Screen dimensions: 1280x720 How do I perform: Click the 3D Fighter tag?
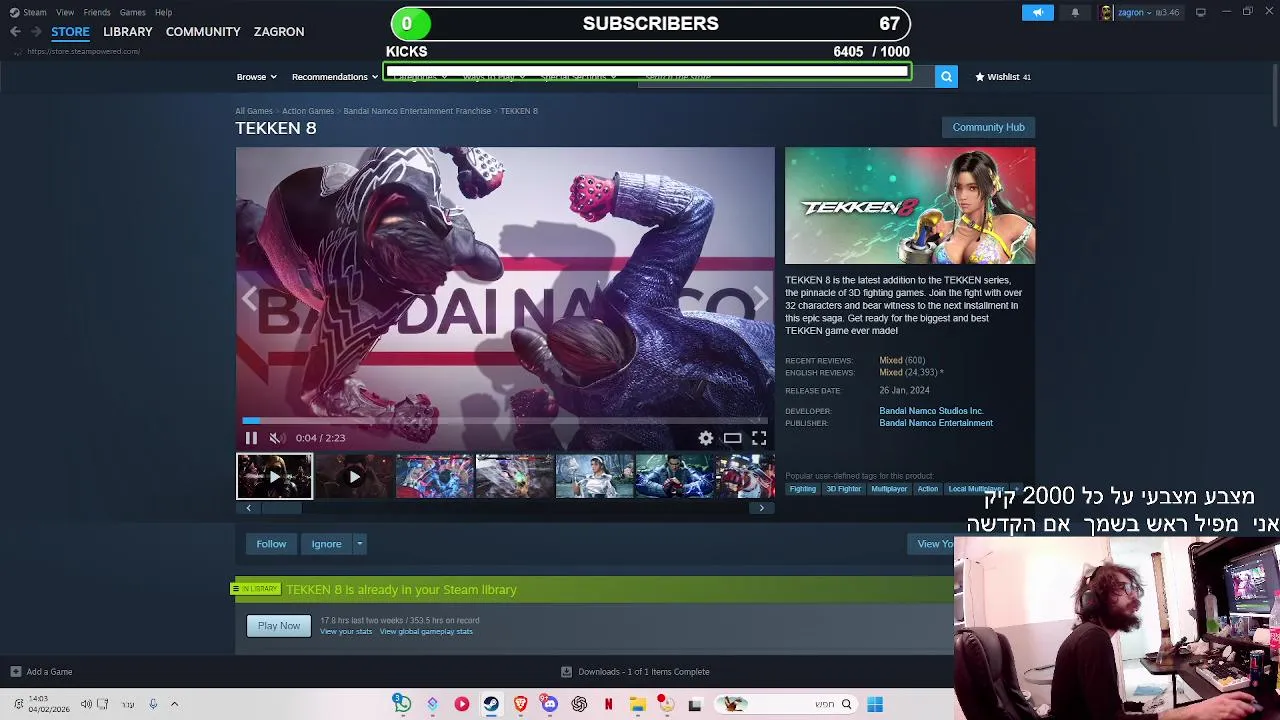coord(843,489)
